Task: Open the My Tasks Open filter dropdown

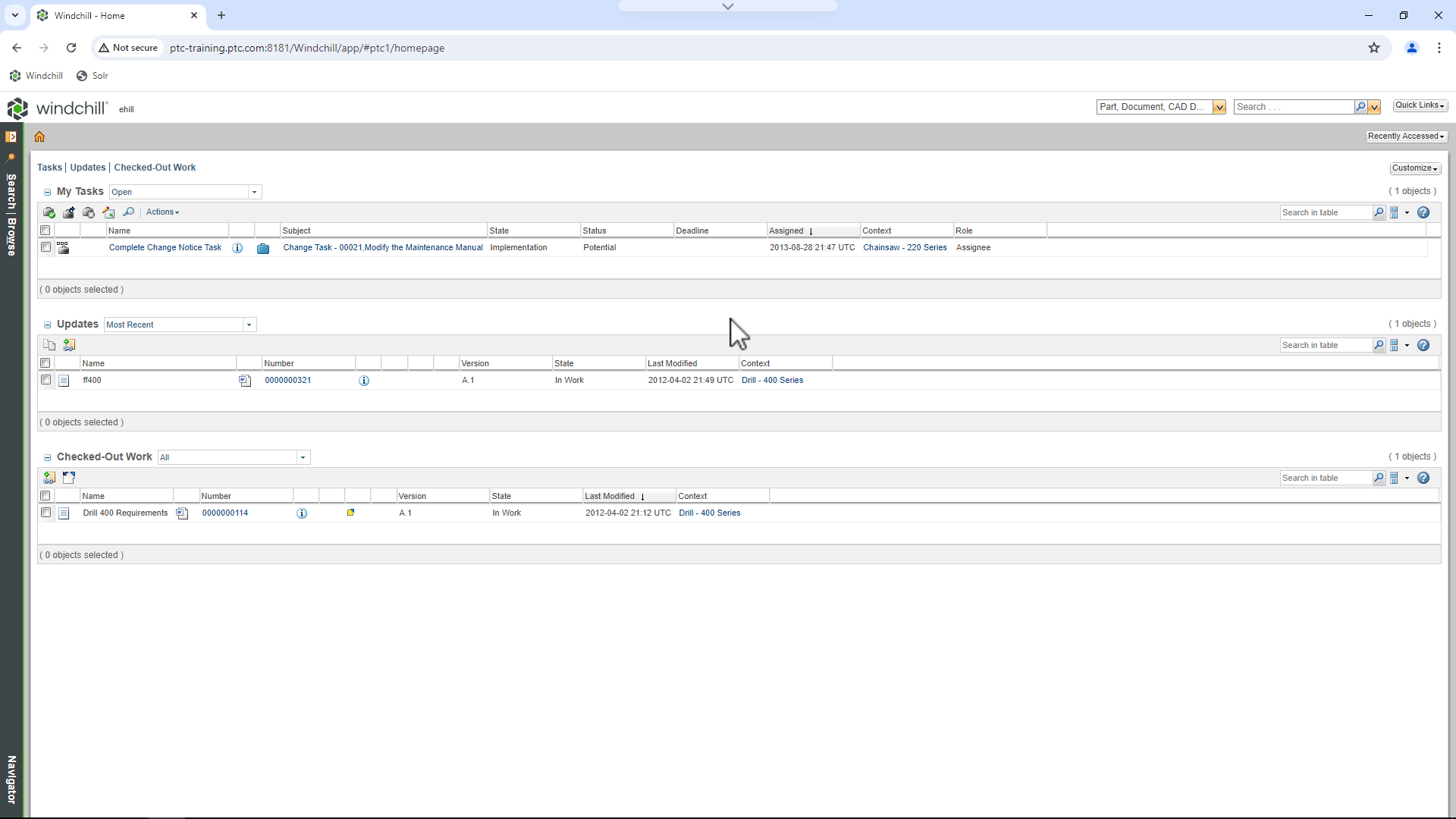Action: [255, 192]
